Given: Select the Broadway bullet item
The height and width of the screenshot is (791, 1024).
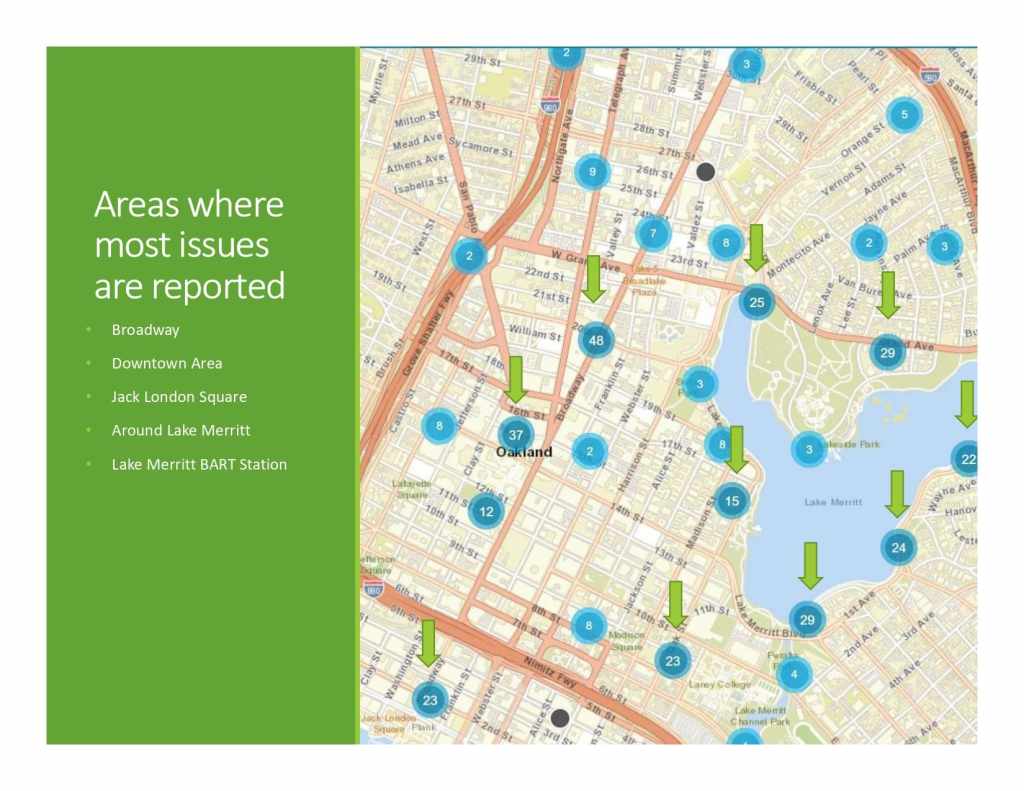Looking at the screenshot, I should [145, 329].
